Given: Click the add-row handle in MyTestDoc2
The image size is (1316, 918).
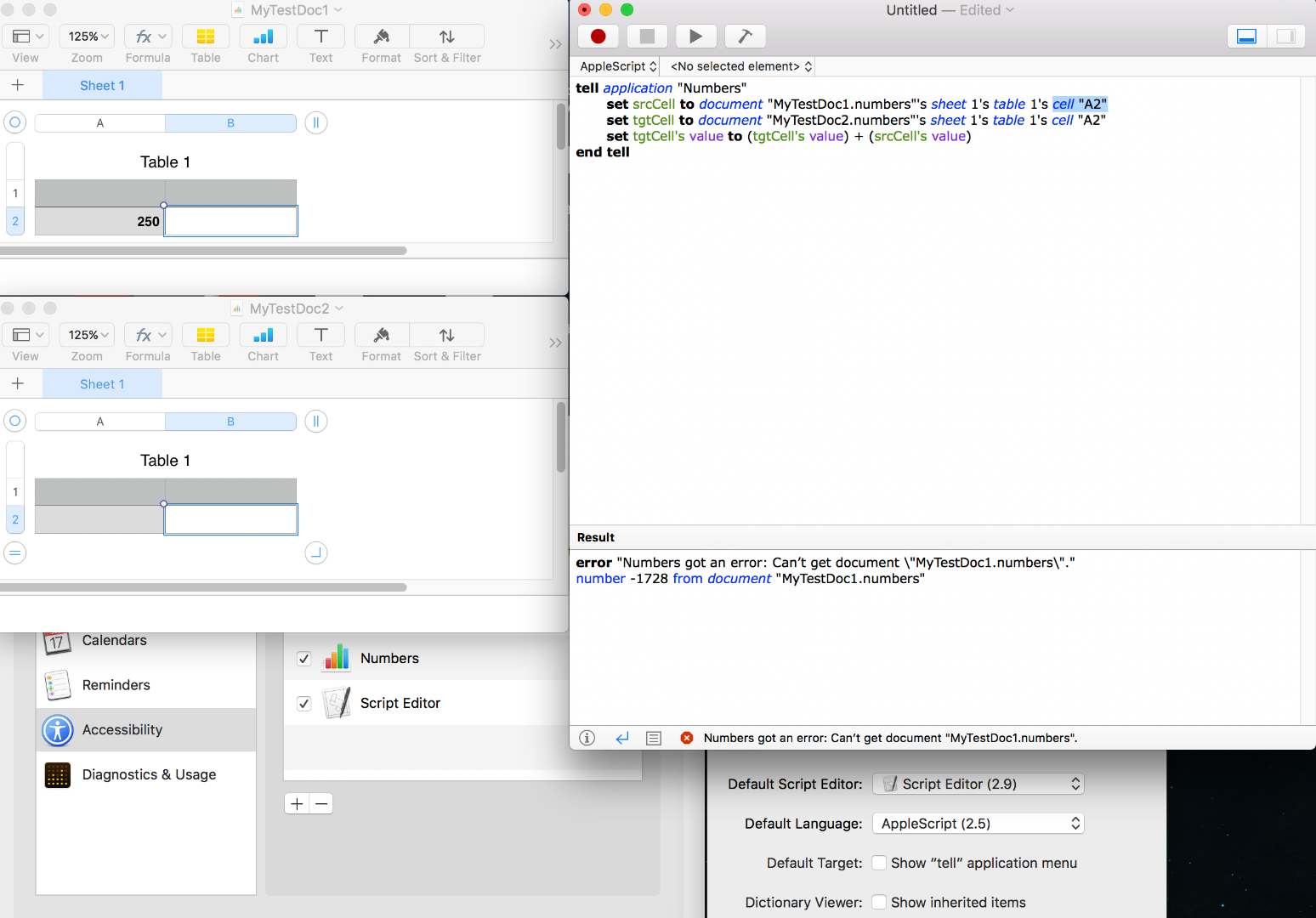Looking at the screenshot, I should coord(15,552).
